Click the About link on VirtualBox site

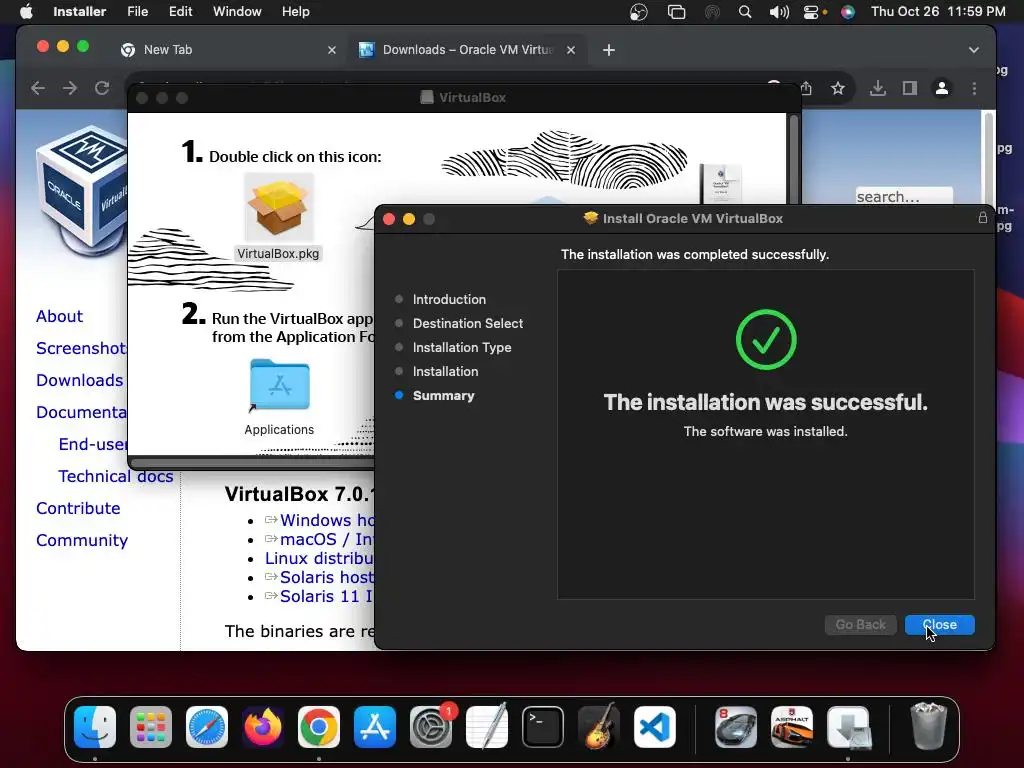(x=59, y=316)
